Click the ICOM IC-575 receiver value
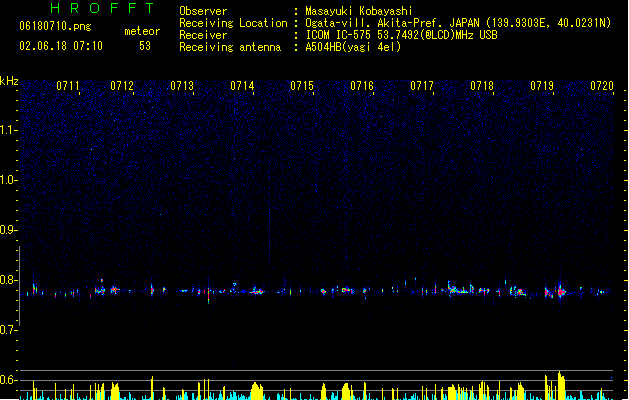 click(x=401, y=35)
